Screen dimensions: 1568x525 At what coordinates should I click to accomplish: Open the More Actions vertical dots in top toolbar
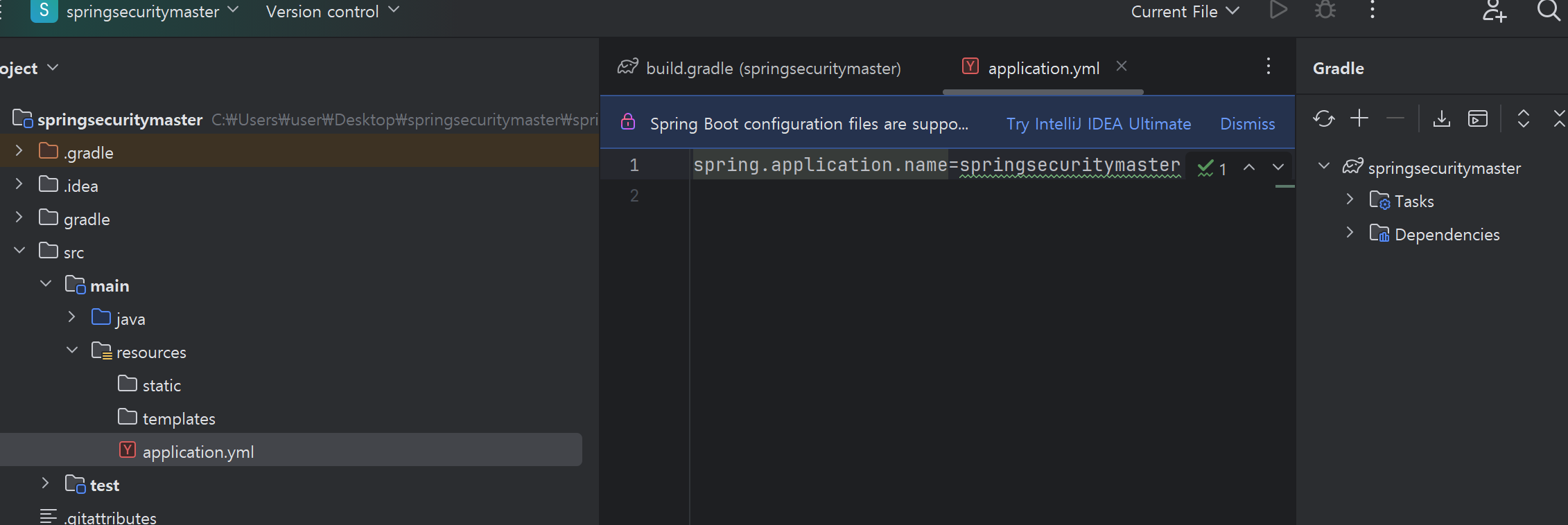click(1372, 10)
